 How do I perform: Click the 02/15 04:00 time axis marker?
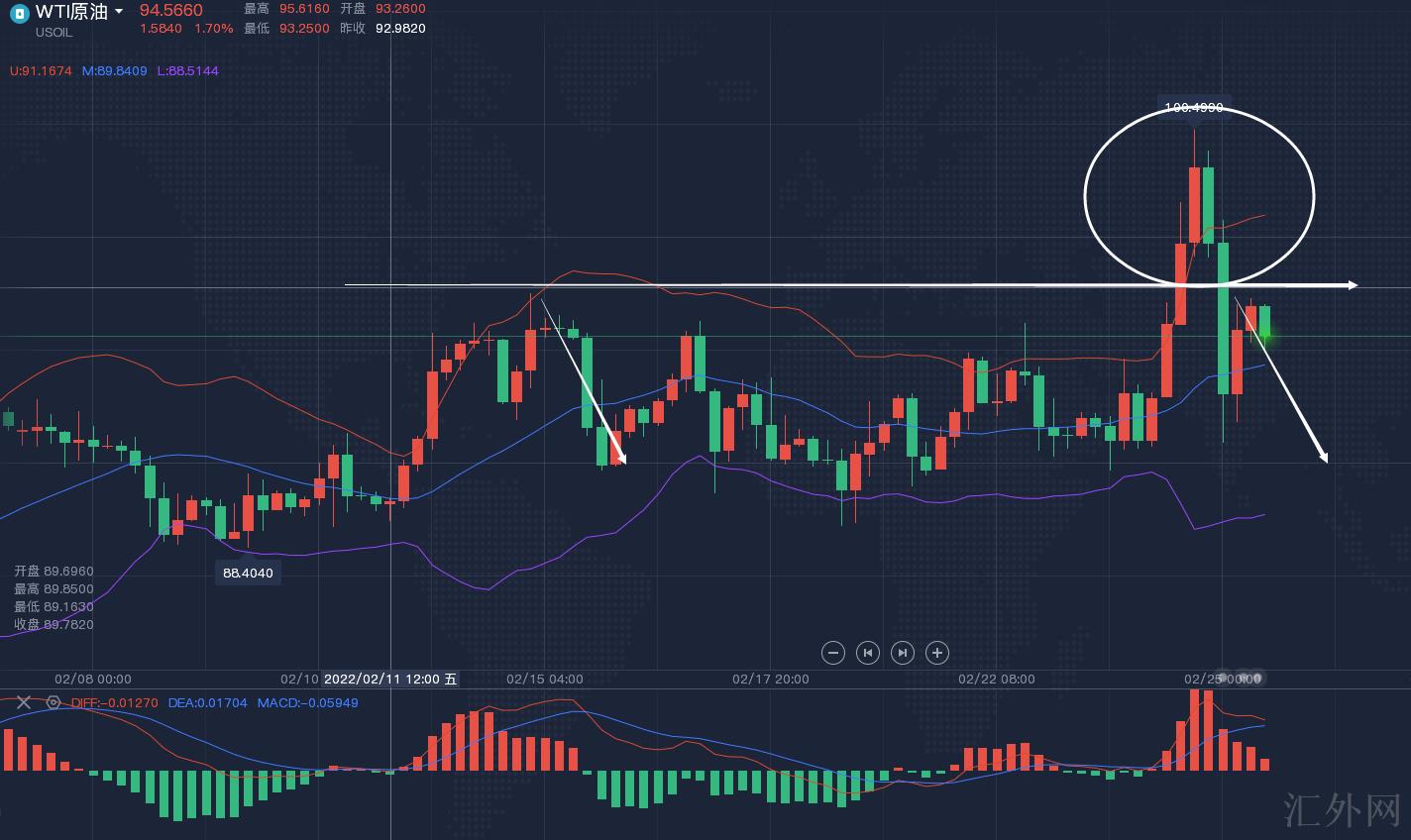[544, 679]
